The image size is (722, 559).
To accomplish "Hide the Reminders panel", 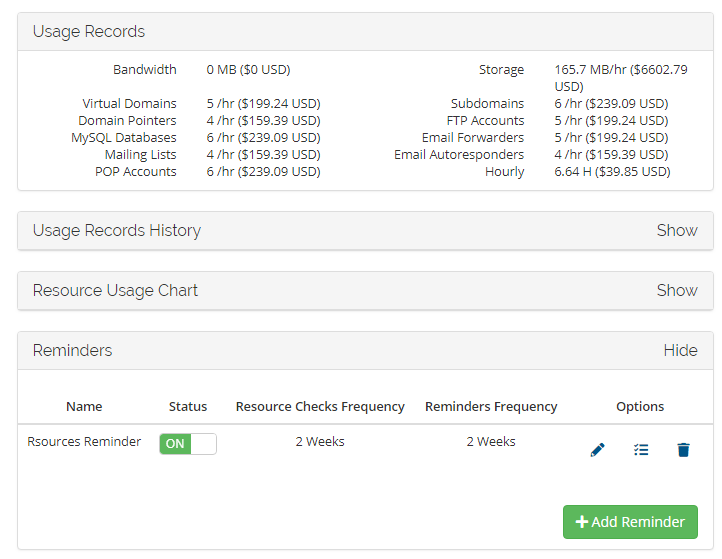I will [x=680, y=350].
